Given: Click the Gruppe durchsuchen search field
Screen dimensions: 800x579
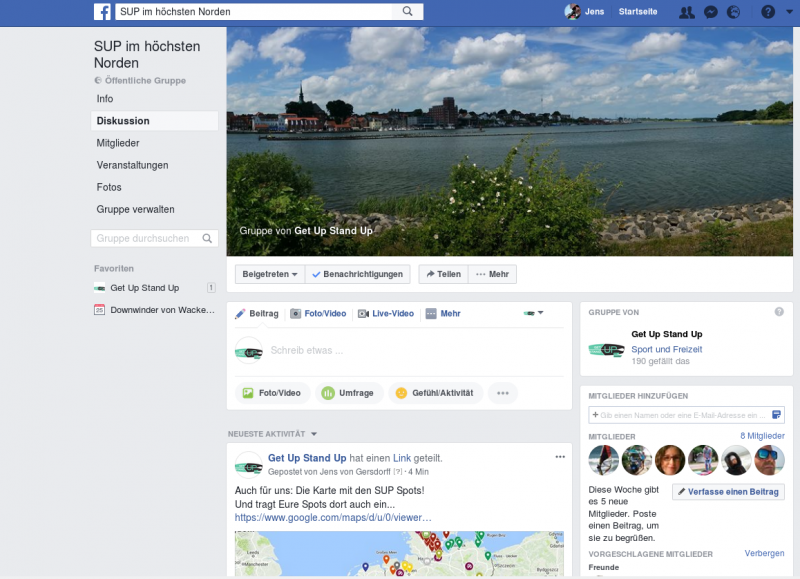Looking at the screenshot, I should 146,239.
